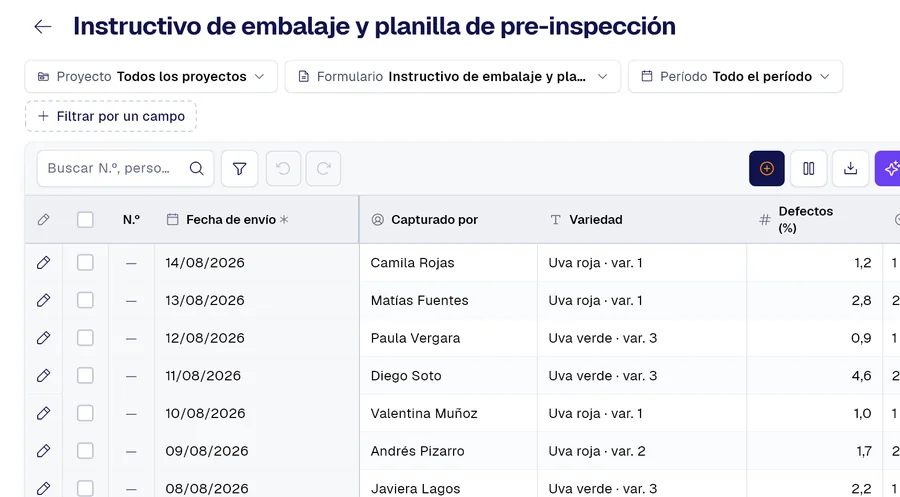Click the dark add record plus button
Screen dimensions: 900x497
(x=767, y=169)
